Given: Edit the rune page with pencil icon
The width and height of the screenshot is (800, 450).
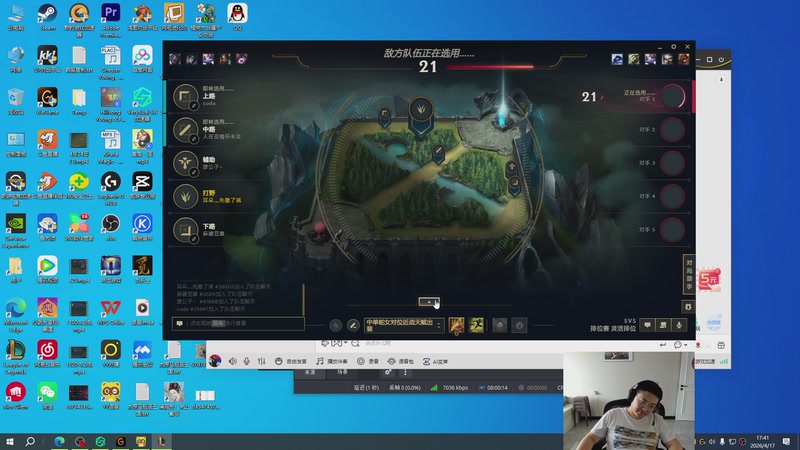Looking at the screenshot, I should point(353,325).
